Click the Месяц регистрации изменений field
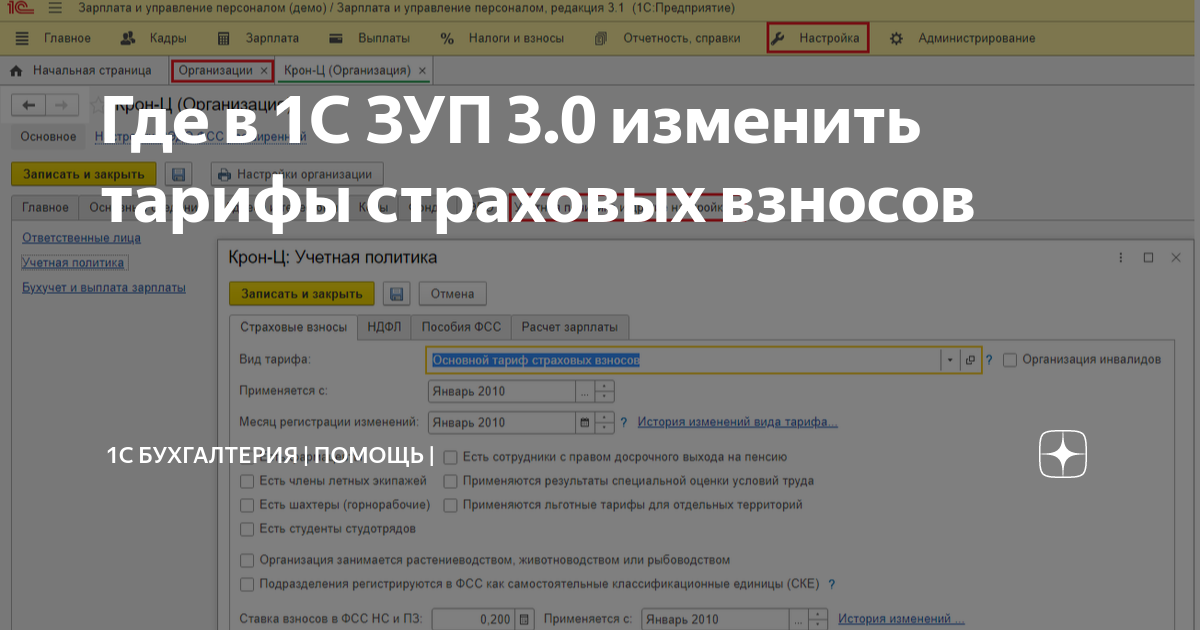Image resolution: width=1200 pixels, height=630 pixels. 502,422
